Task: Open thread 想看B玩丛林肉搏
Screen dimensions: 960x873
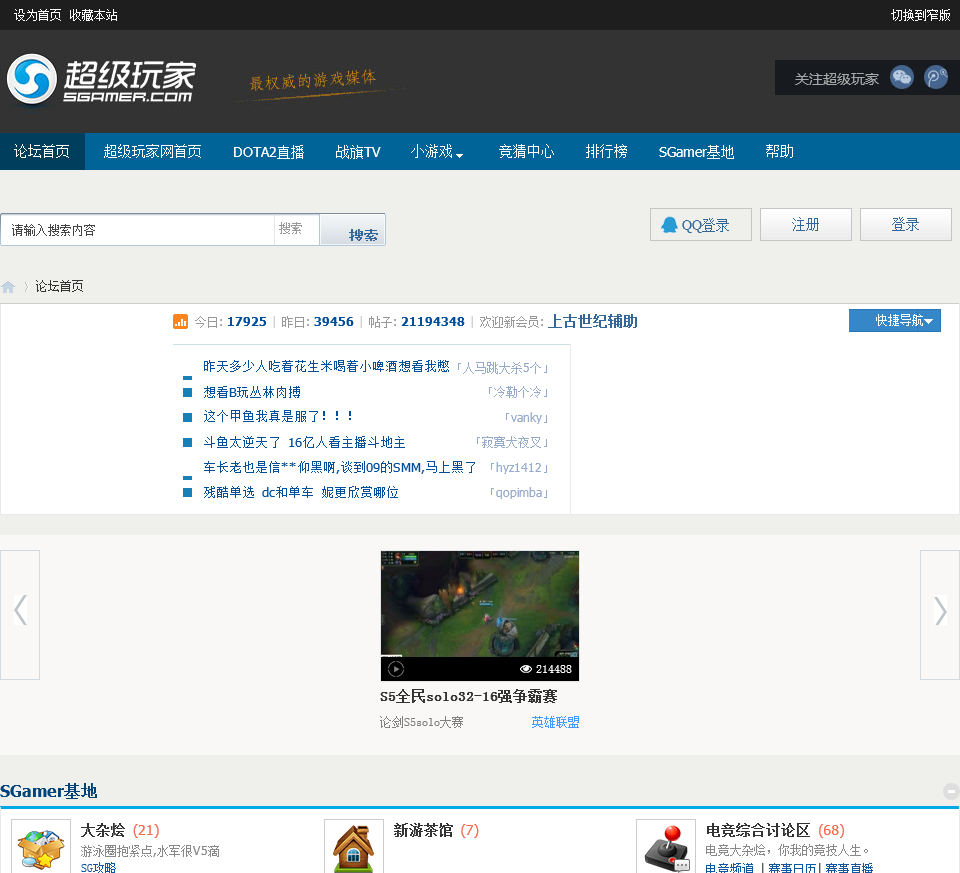Action: 252,392
